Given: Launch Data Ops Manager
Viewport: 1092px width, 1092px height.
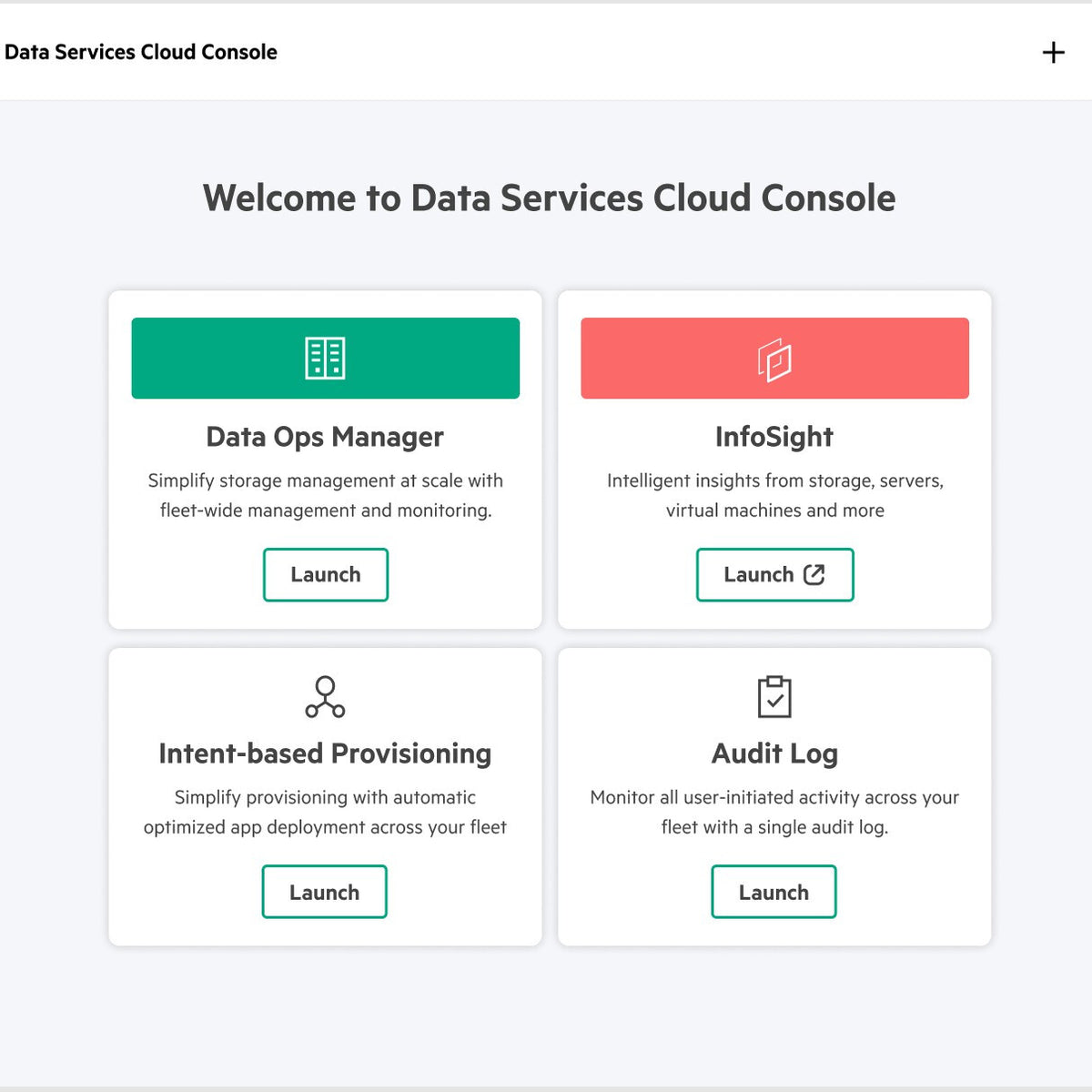Looking at the screenshot, I should [326, 574].
